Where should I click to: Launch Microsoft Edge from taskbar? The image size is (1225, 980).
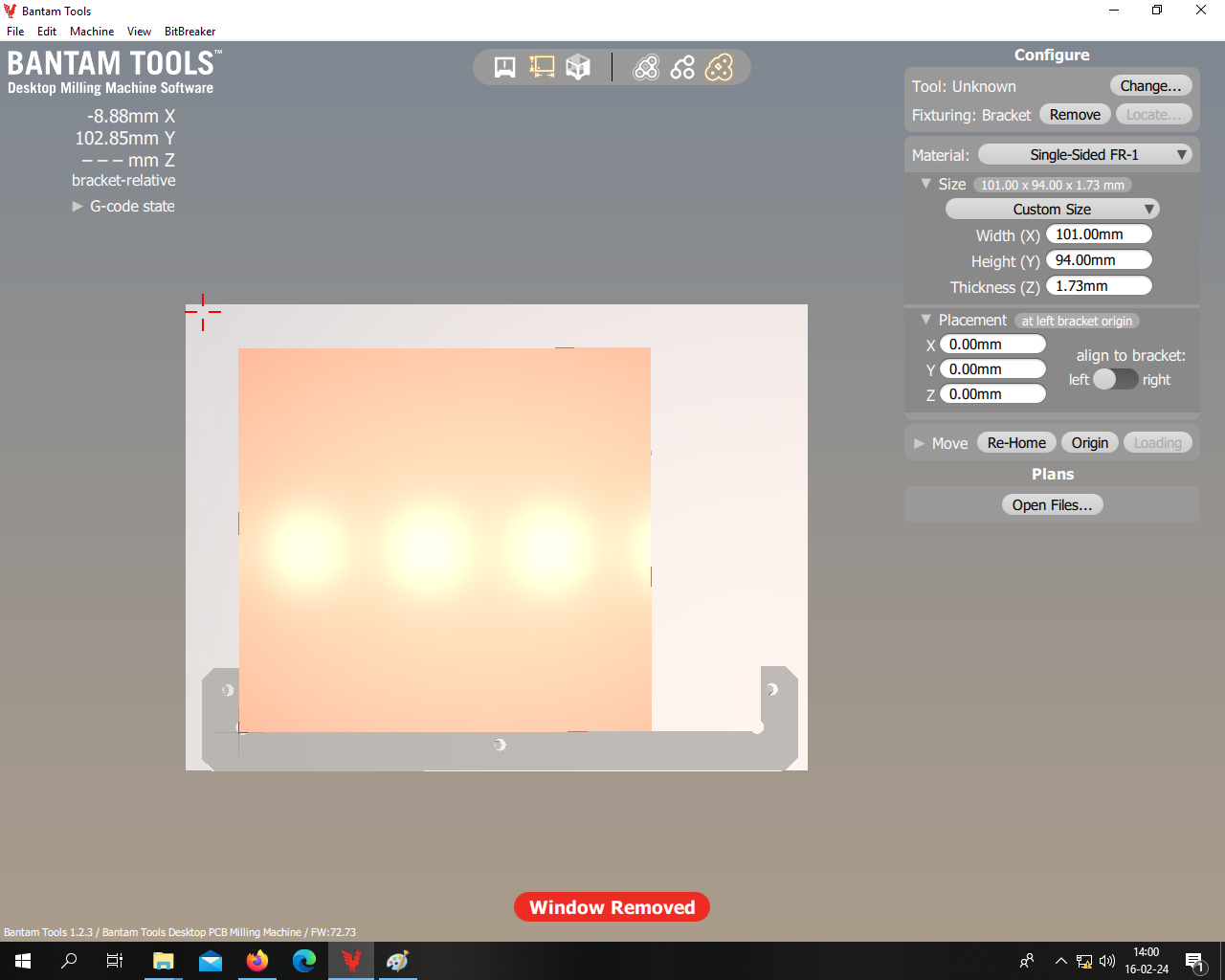pyautogui.click(x=304, y=961)
